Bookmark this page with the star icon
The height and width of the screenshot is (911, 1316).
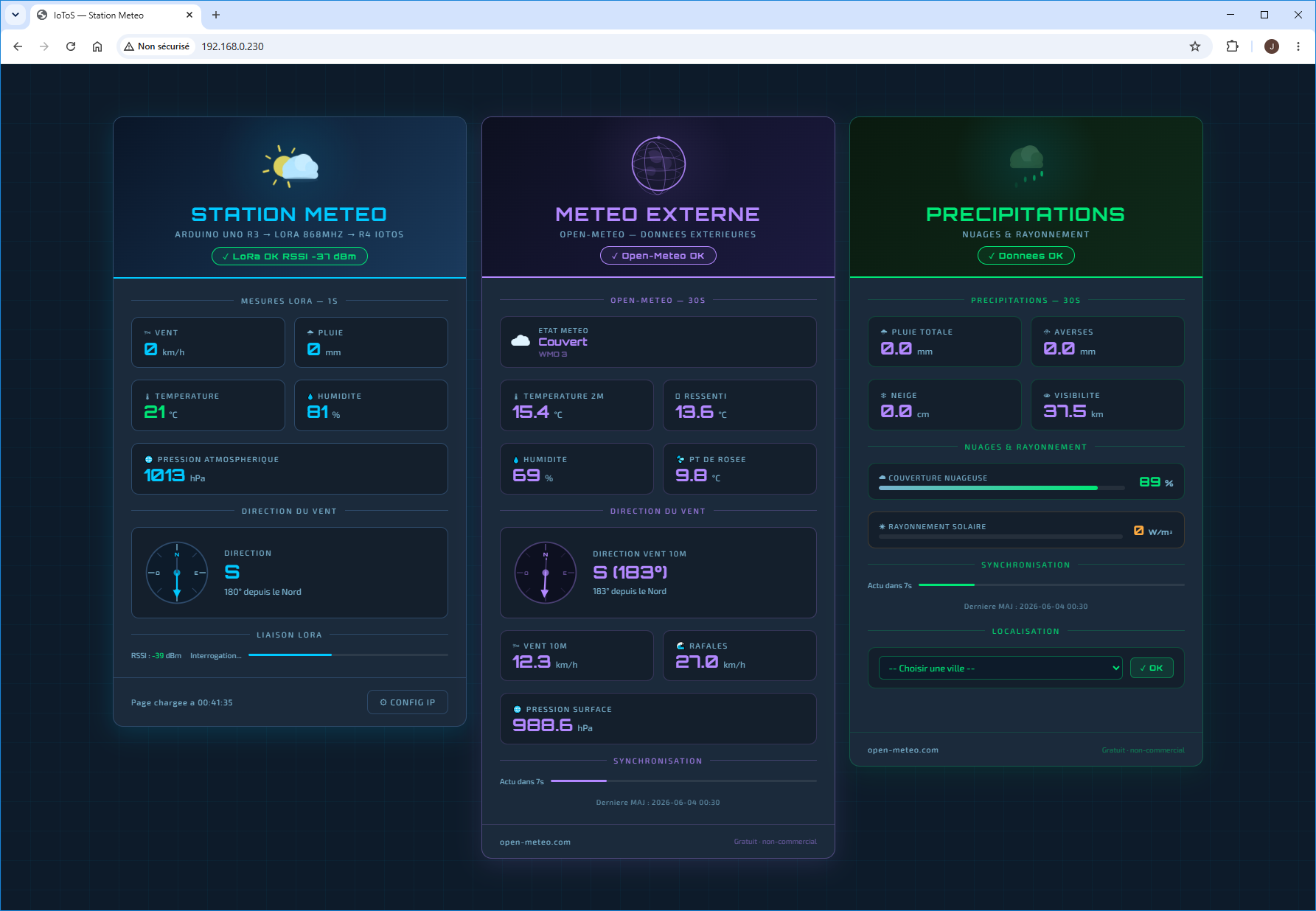(x=1195, y=46)
